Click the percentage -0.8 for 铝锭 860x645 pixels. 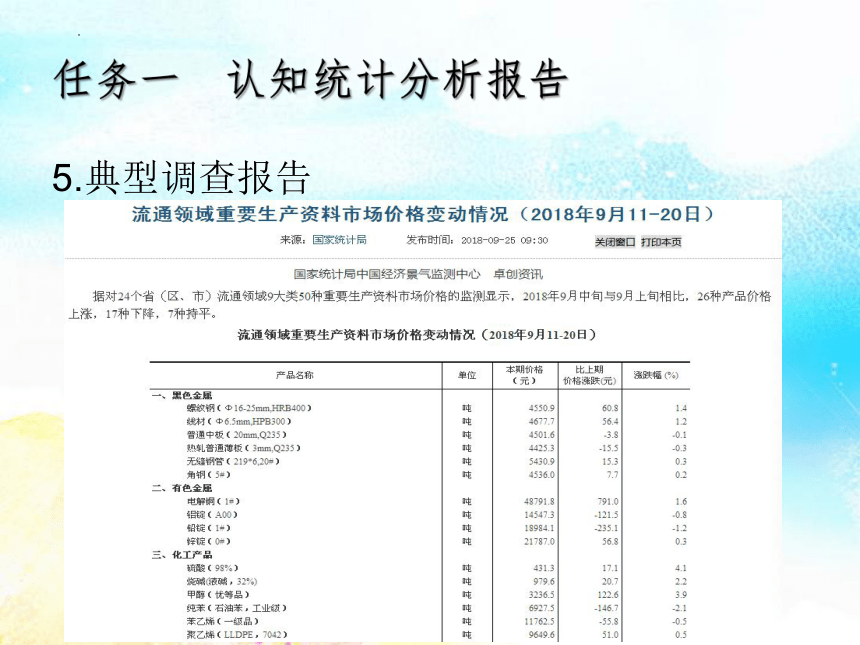click(x=679, y=515)
